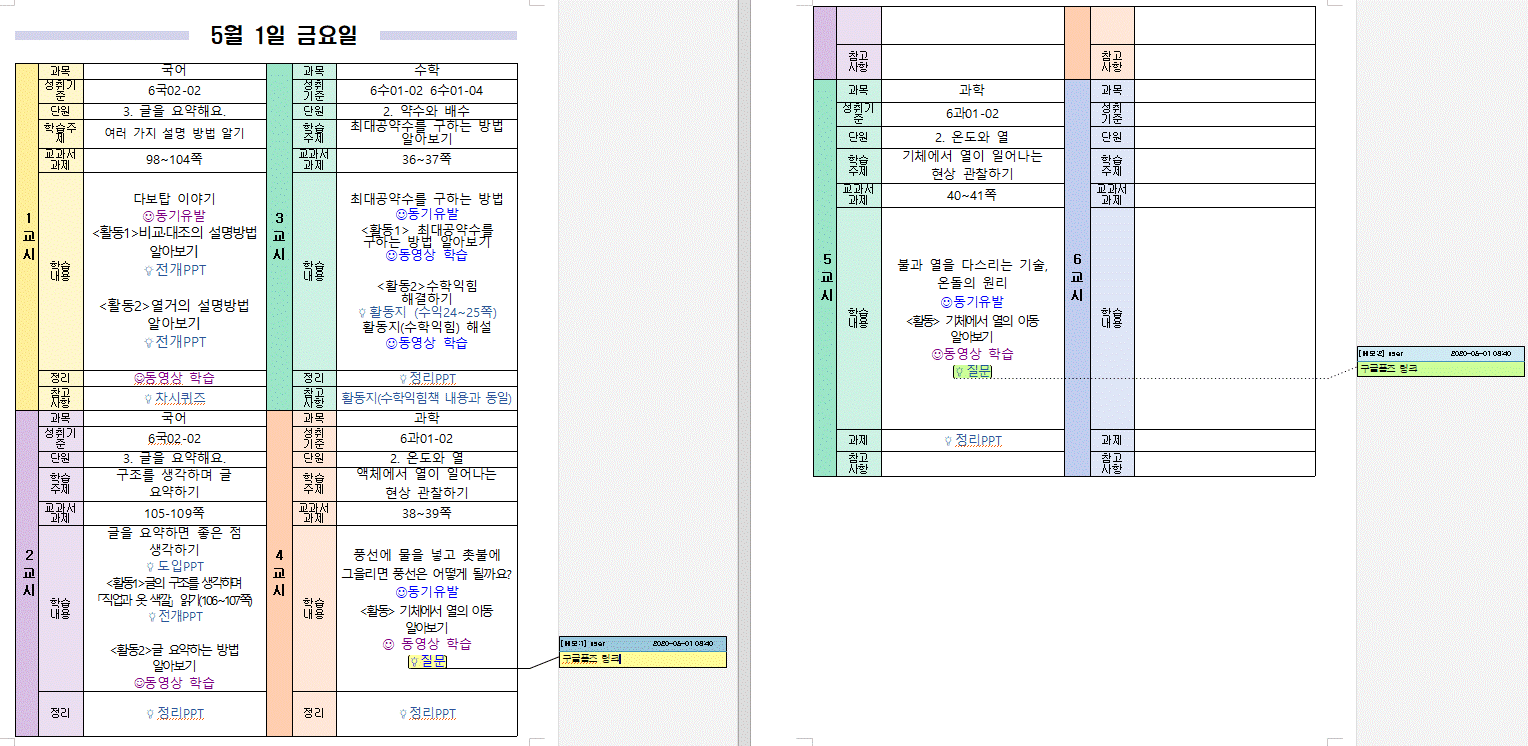Open first 전개PPT link under 활동1 in period 1
The height and width of the screenshot is (746, 1528).
(x=175, y=270)
